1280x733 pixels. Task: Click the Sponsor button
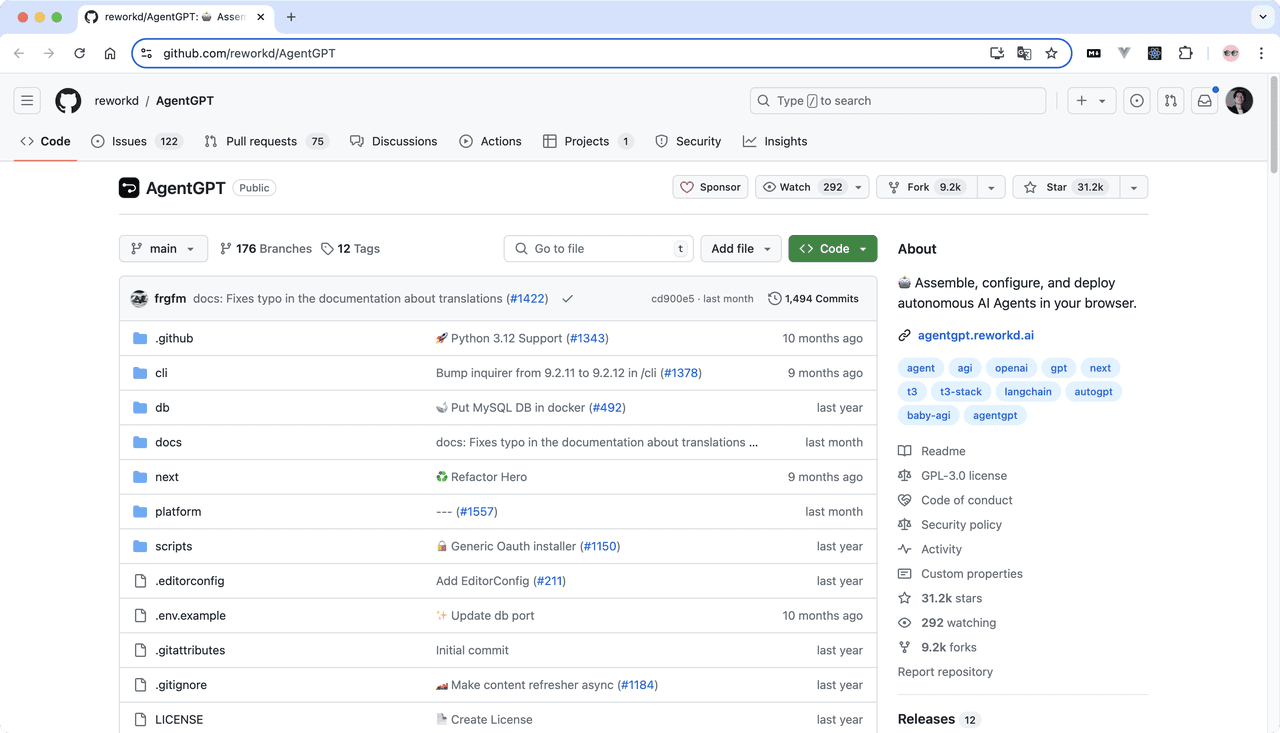pyautogui.click(x=710, y=186)
